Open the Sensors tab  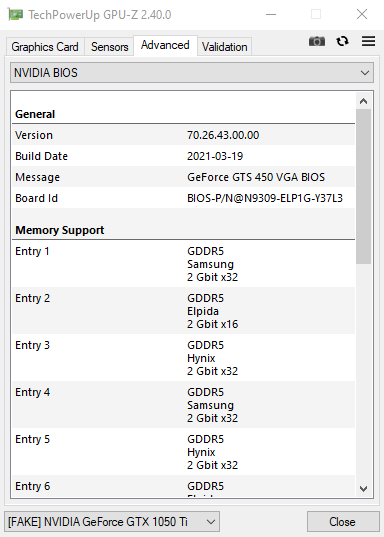(x=110, y=47)
